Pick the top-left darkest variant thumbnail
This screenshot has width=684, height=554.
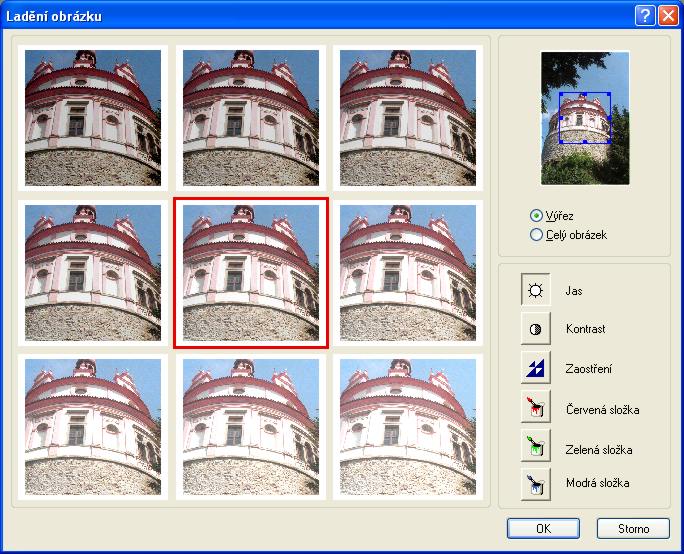(x=93, y=118)
